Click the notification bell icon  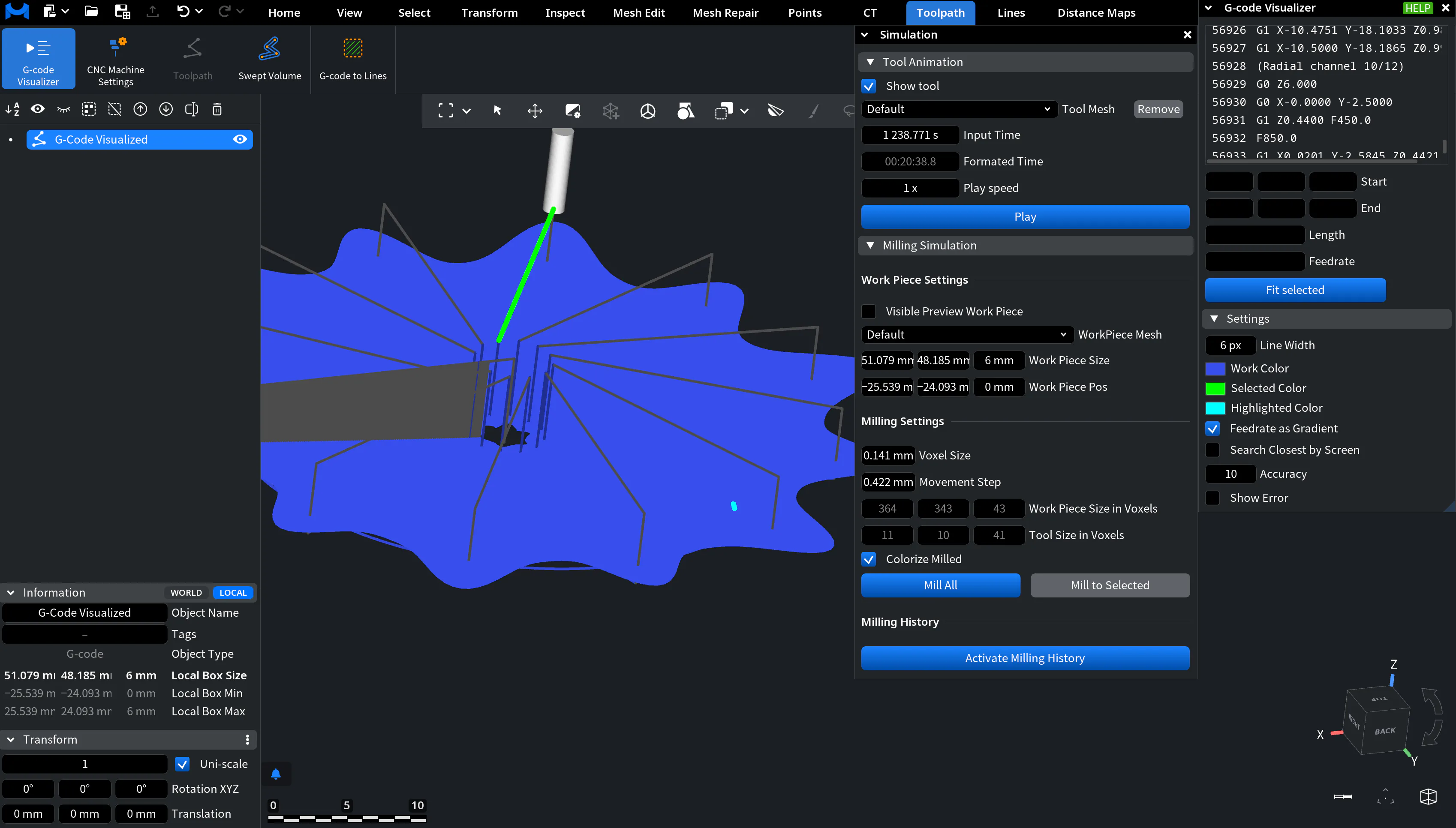click(x=276, y=774)
